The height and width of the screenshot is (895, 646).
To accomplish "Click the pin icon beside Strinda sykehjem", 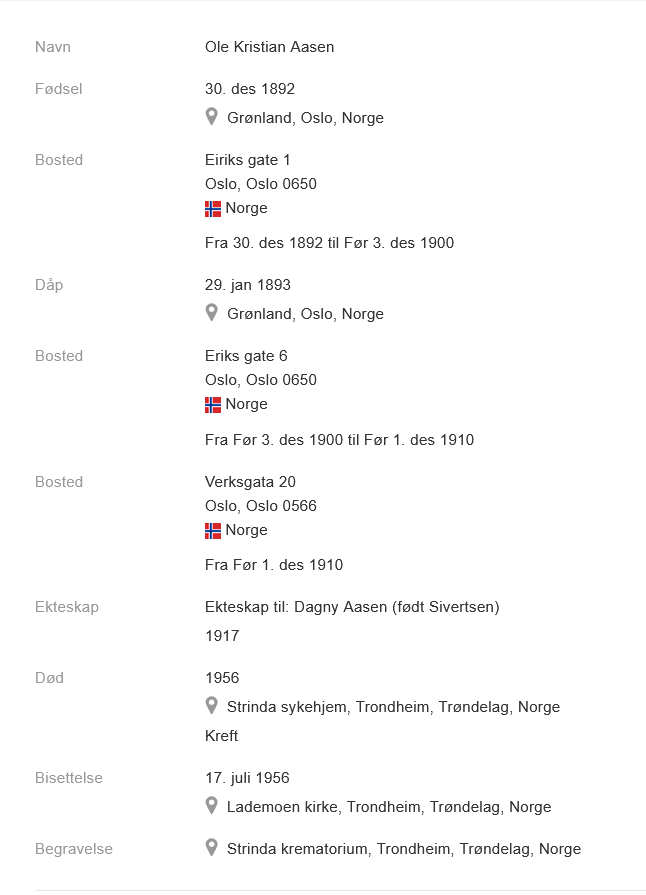I will pos(211,706).
